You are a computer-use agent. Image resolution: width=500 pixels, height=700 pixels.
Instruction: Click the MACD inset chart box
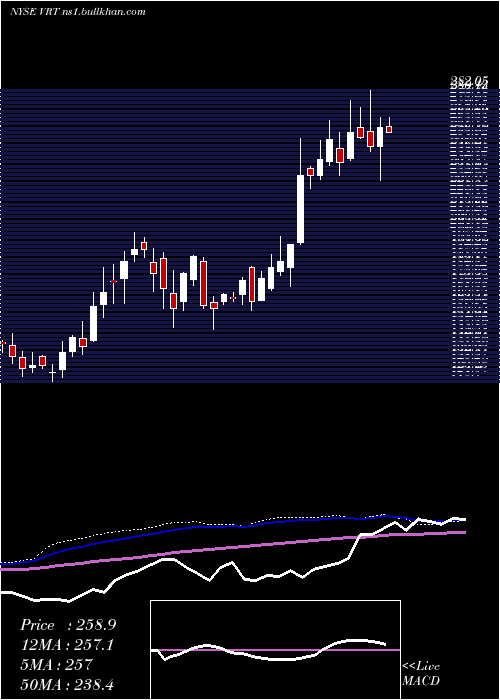tap(275, 650)
